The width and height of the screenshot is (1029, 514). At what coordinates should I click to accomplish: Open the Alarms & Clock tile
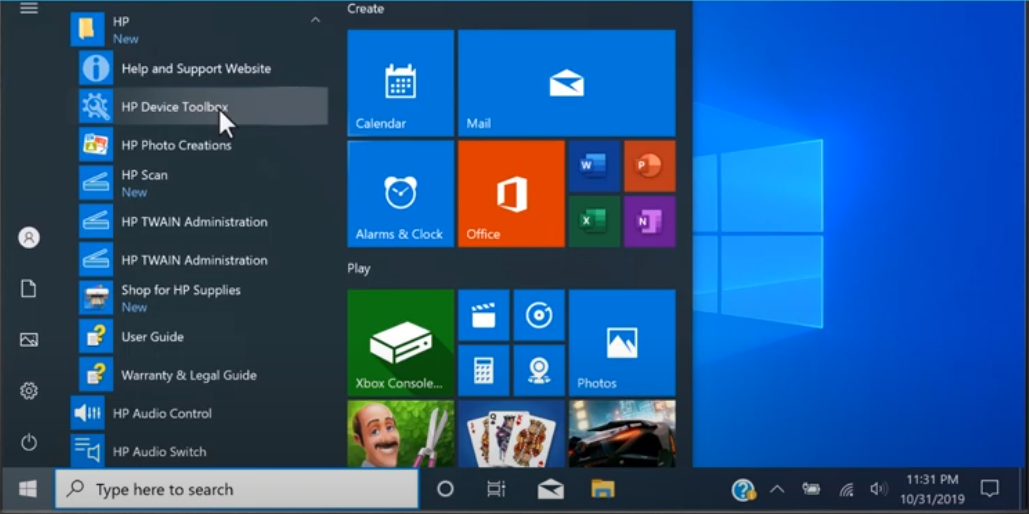coord(400,194)
